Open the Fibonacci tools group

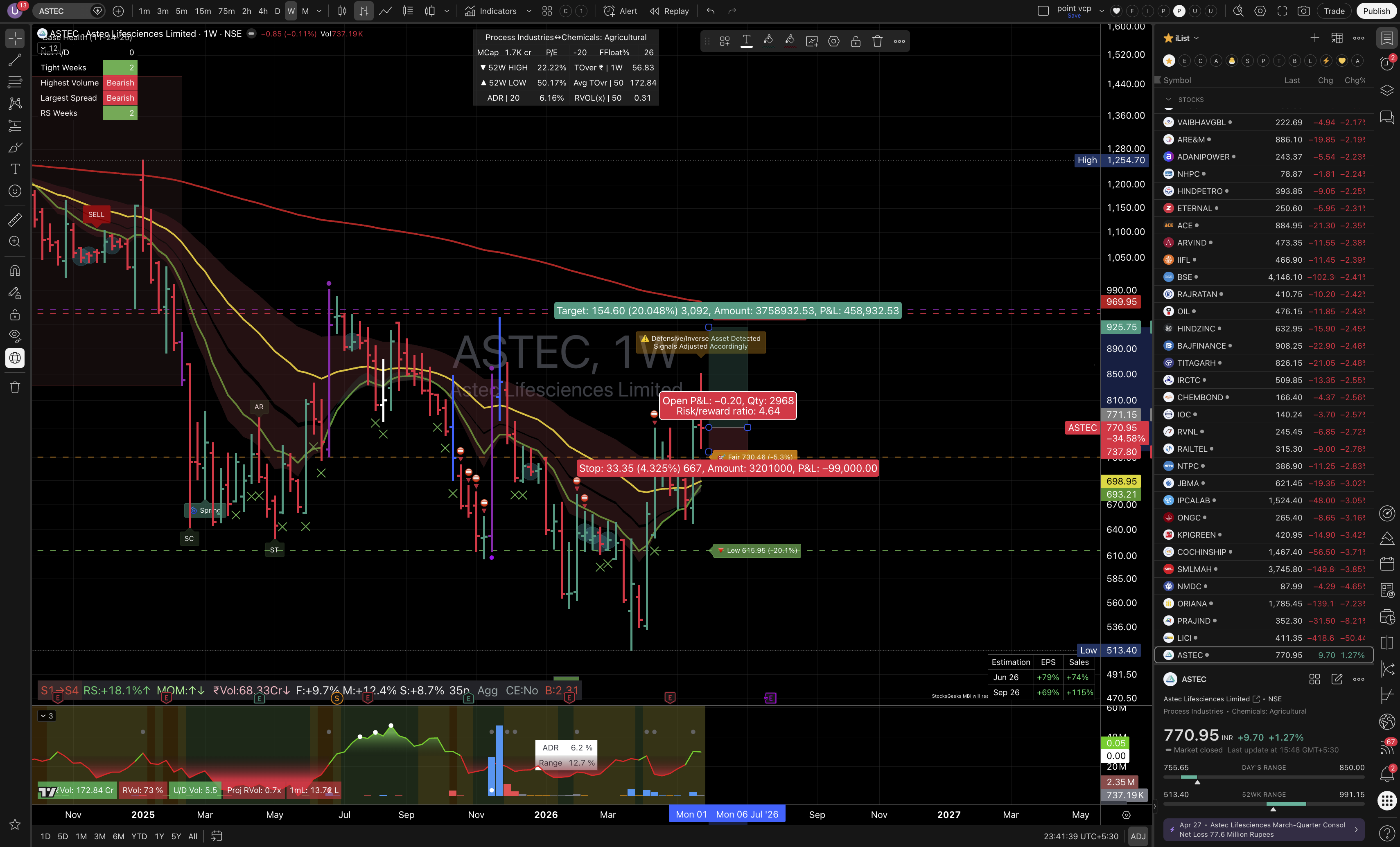coord(15,82)
